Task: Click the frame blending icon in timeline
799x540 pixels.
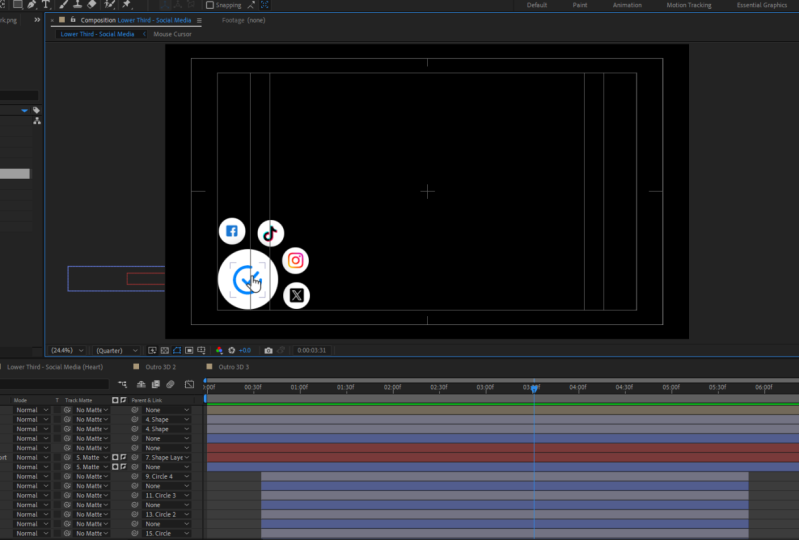Action: click(156, 384)
